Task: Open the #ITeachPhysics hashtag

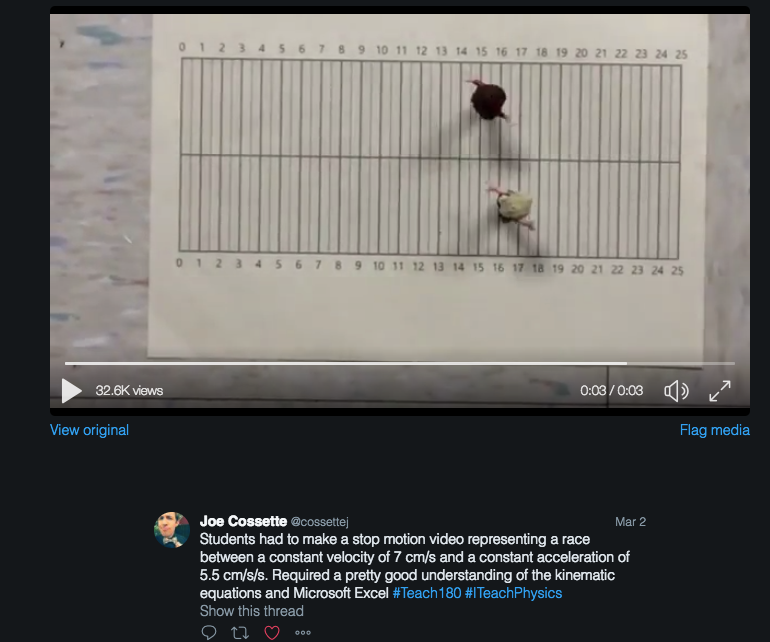Action: point(513,593)
